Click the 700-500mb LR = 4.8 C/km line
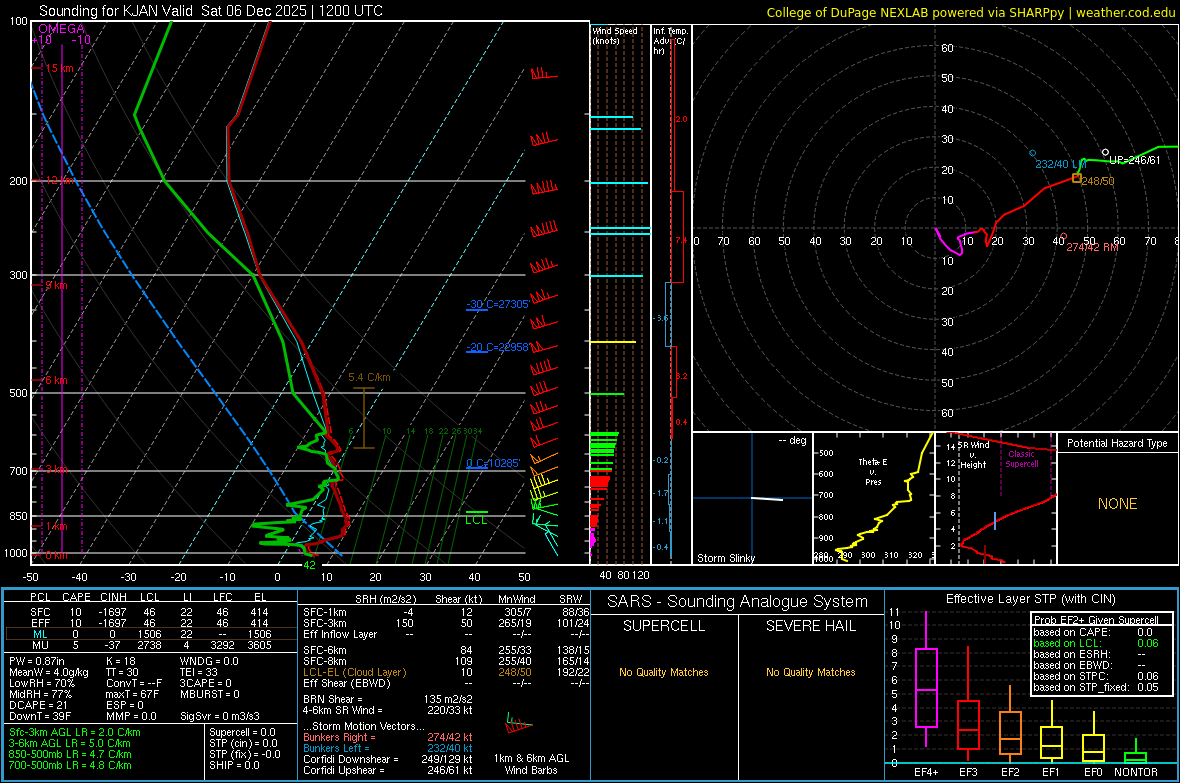This screenshot has width=1180, height=783. pyautogui.click(x=70, y=765)
